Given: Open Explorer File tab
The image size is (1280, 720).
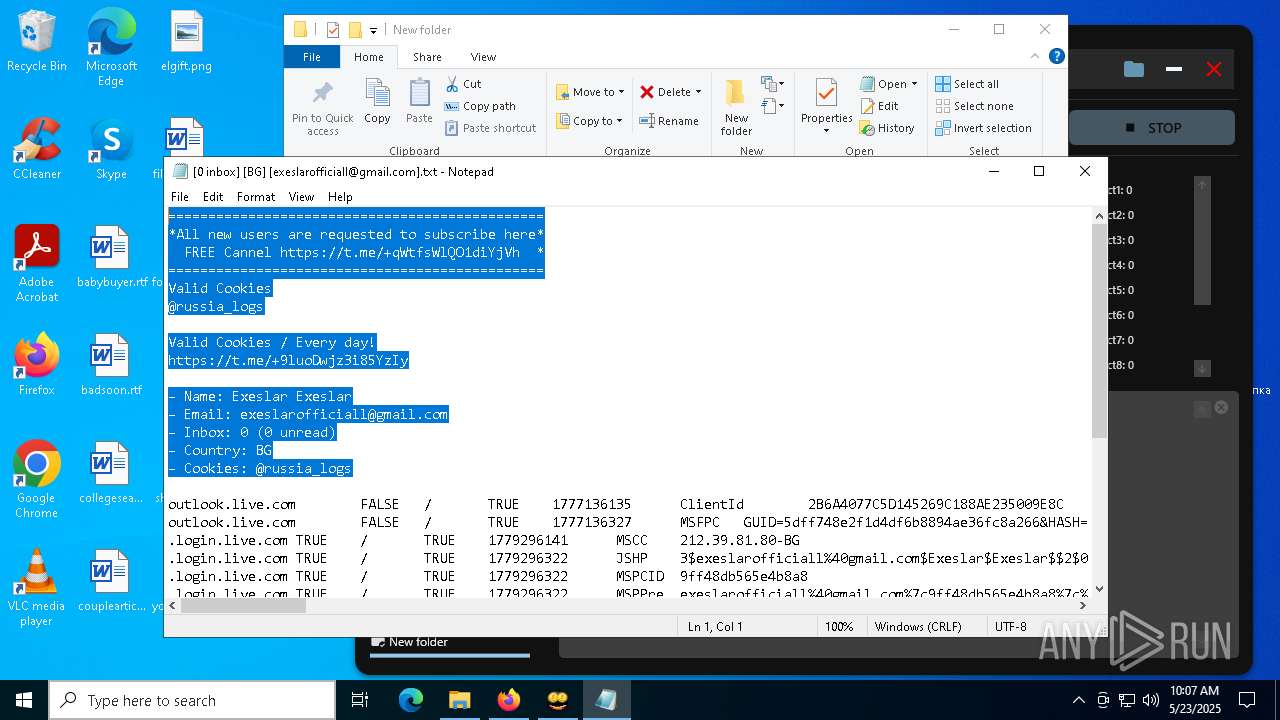Looking at the screenshot, I should tap(312, 57).
